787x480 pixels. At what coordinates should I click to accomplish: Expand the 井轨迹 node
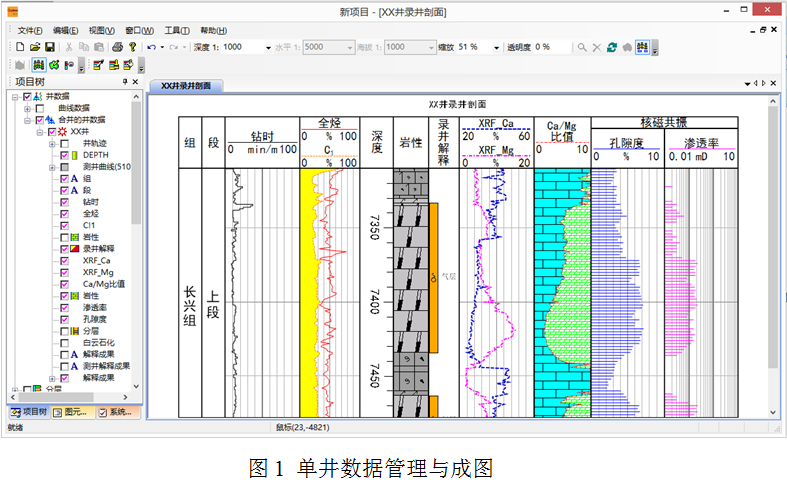(52, 144)
